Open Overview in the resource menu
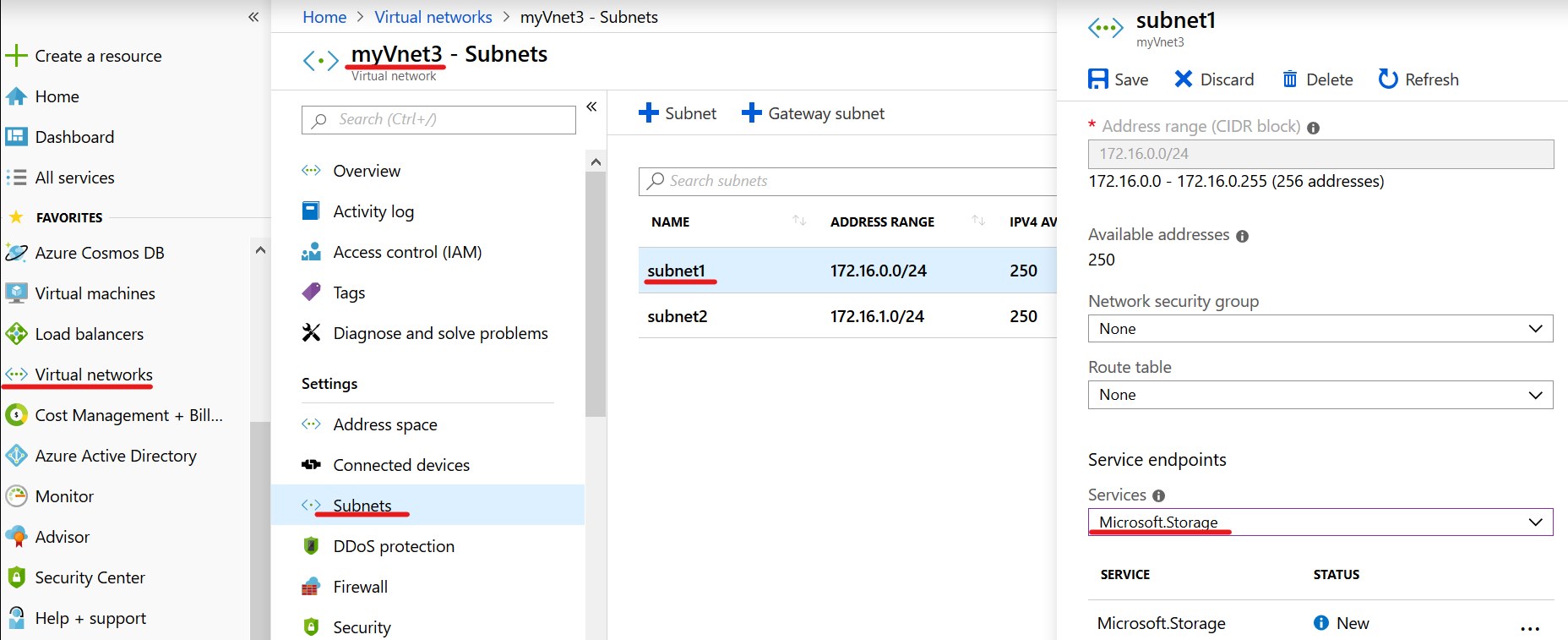This screenshot has height=640, width=1568. (367, 171)
